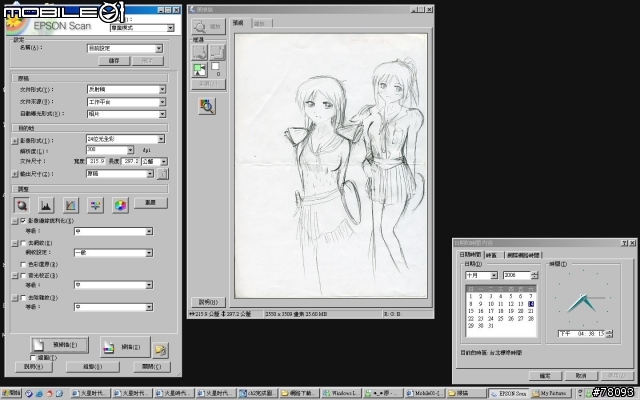
Task: Open the document size unit (公釐) dropdown
Action: coord(155,162)
